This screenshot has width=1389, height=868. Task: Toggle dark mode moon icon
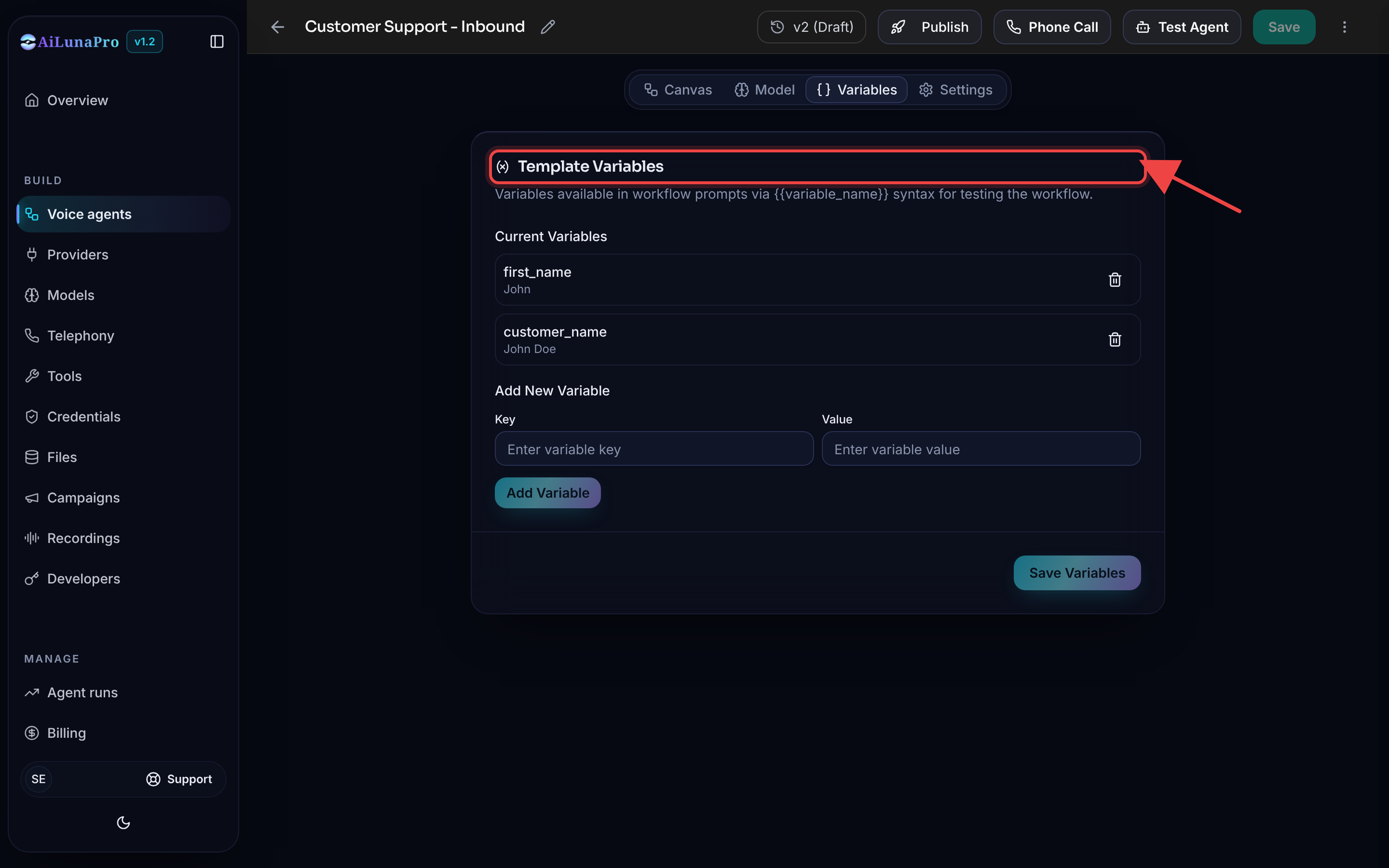point(123,822)
